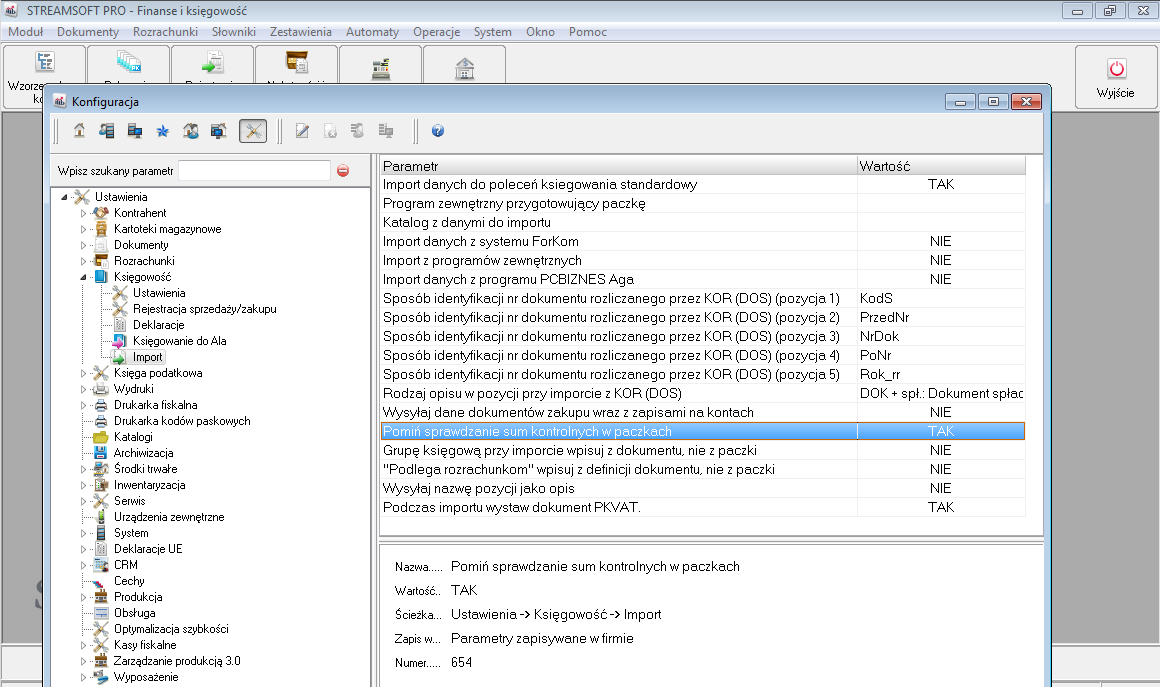Select the crossed tools settings icon

pyautogui.click(x=253, y=131)
